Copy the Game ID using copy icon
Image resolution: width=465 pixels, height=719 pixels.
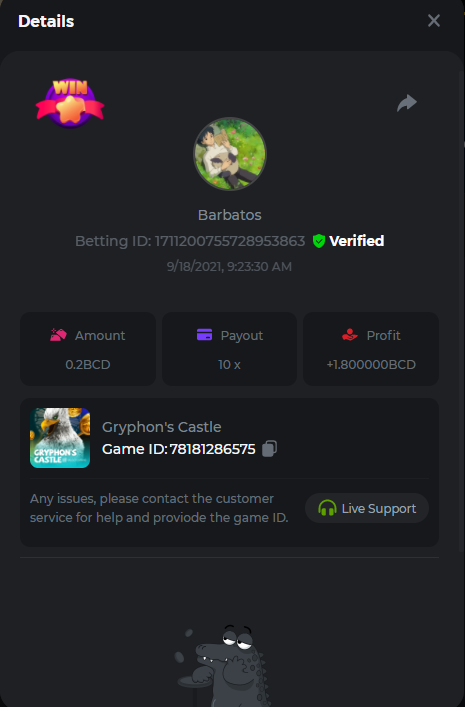coord(269,448)
